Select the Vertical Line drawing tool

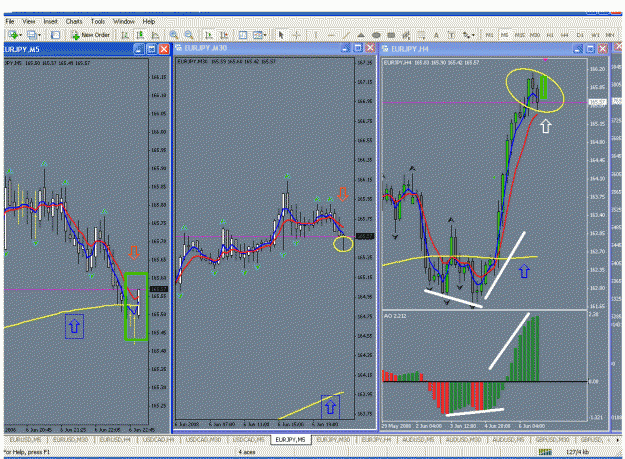tap(315, 35)
